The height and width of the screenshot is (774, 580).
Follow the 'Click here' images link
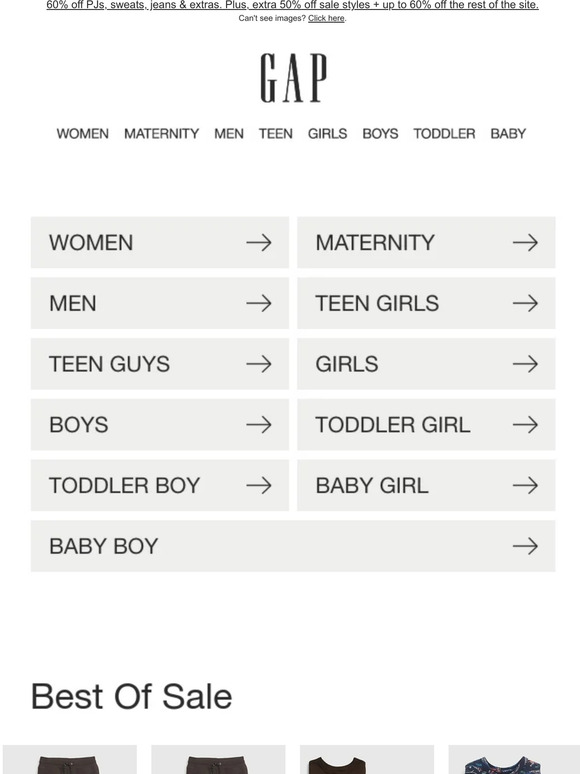click(326, 18)
